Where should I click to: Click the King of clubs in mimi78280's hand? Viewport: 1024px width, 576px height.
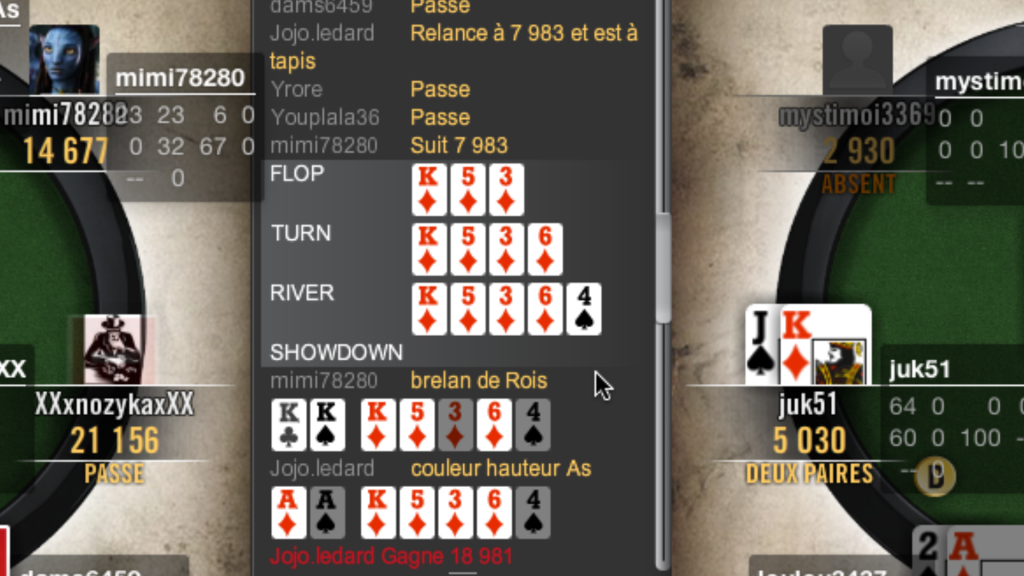289,425
